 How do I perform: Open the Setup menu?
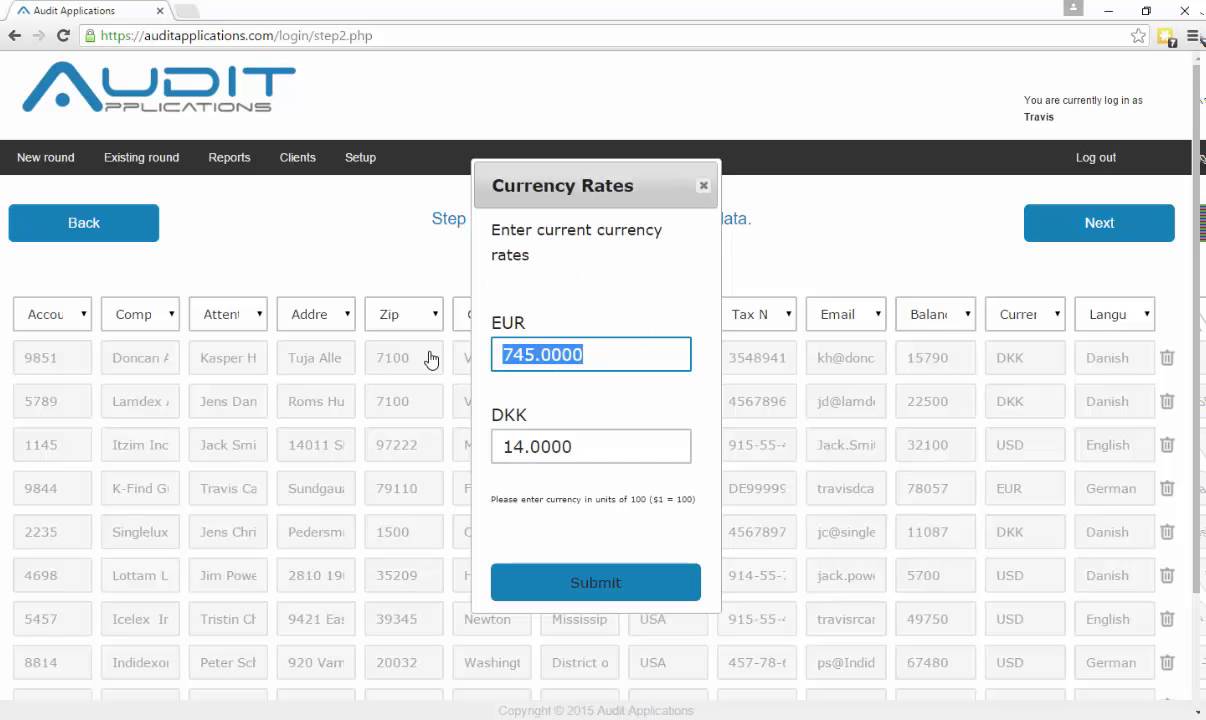[360, 157]
